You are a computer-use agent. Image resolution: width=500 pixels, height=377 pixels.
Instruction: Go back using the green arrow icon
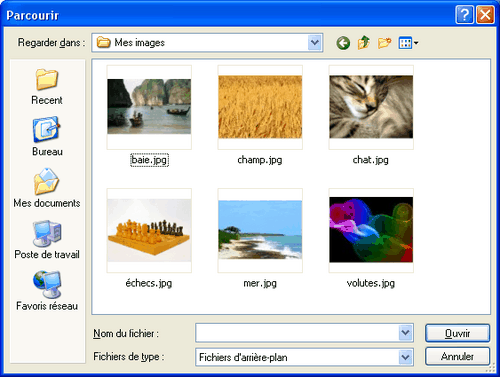[x=343, y=43]
